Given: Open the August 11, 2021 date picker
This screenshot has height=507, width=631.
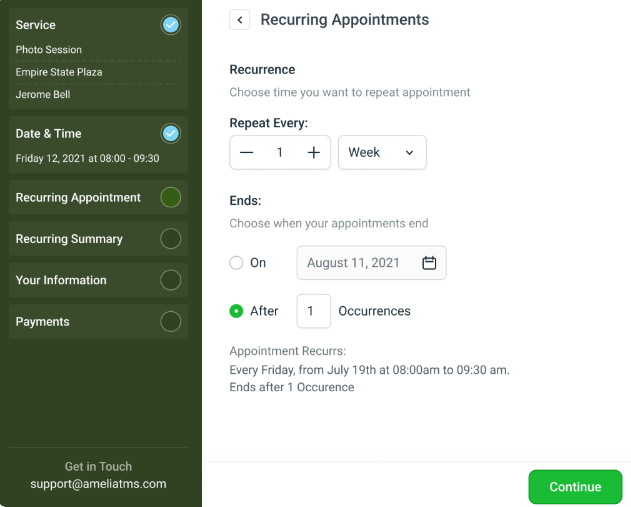Looking at the screenshot, I should coord(354,263).
